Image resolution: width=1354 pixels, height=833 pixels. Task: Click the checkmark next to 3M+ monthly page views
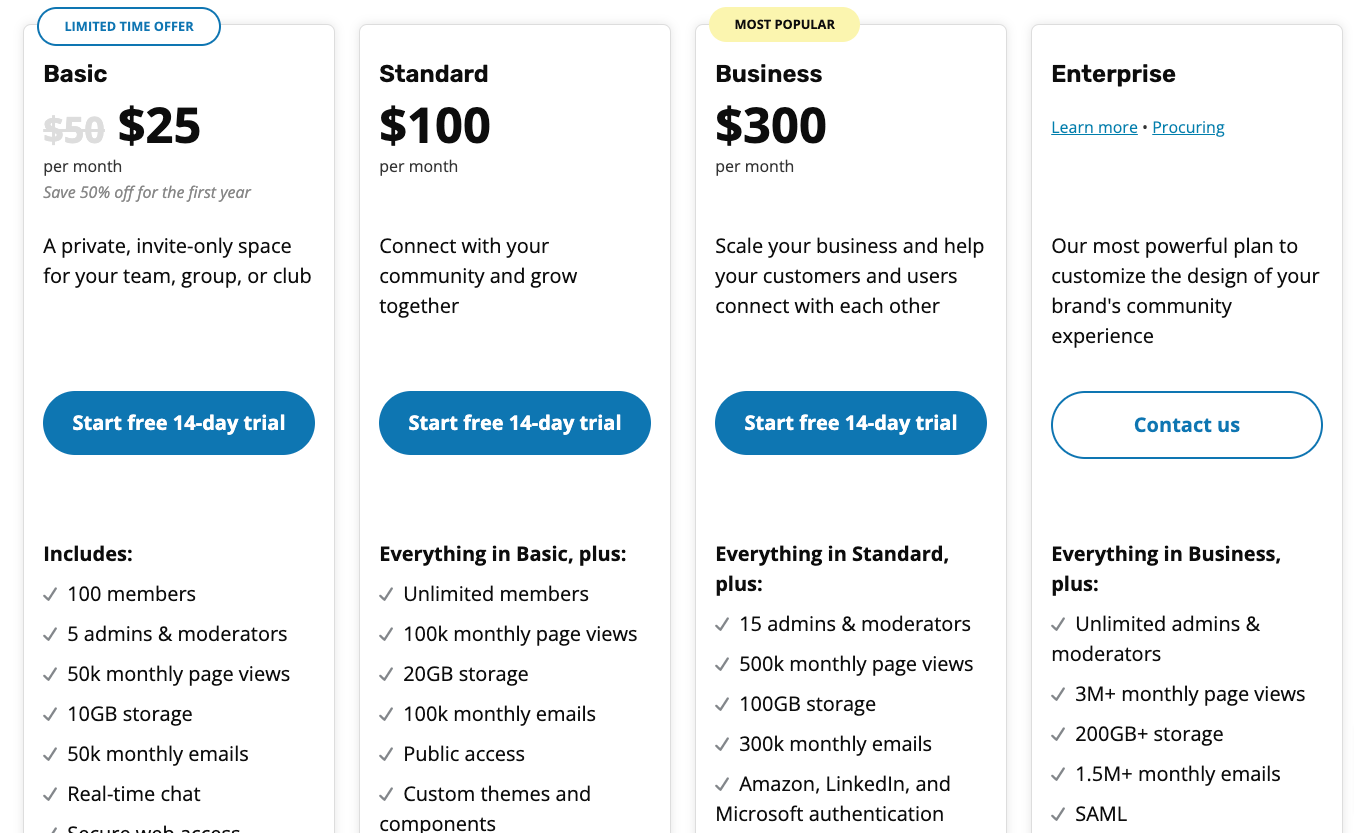click(1057, 694)
